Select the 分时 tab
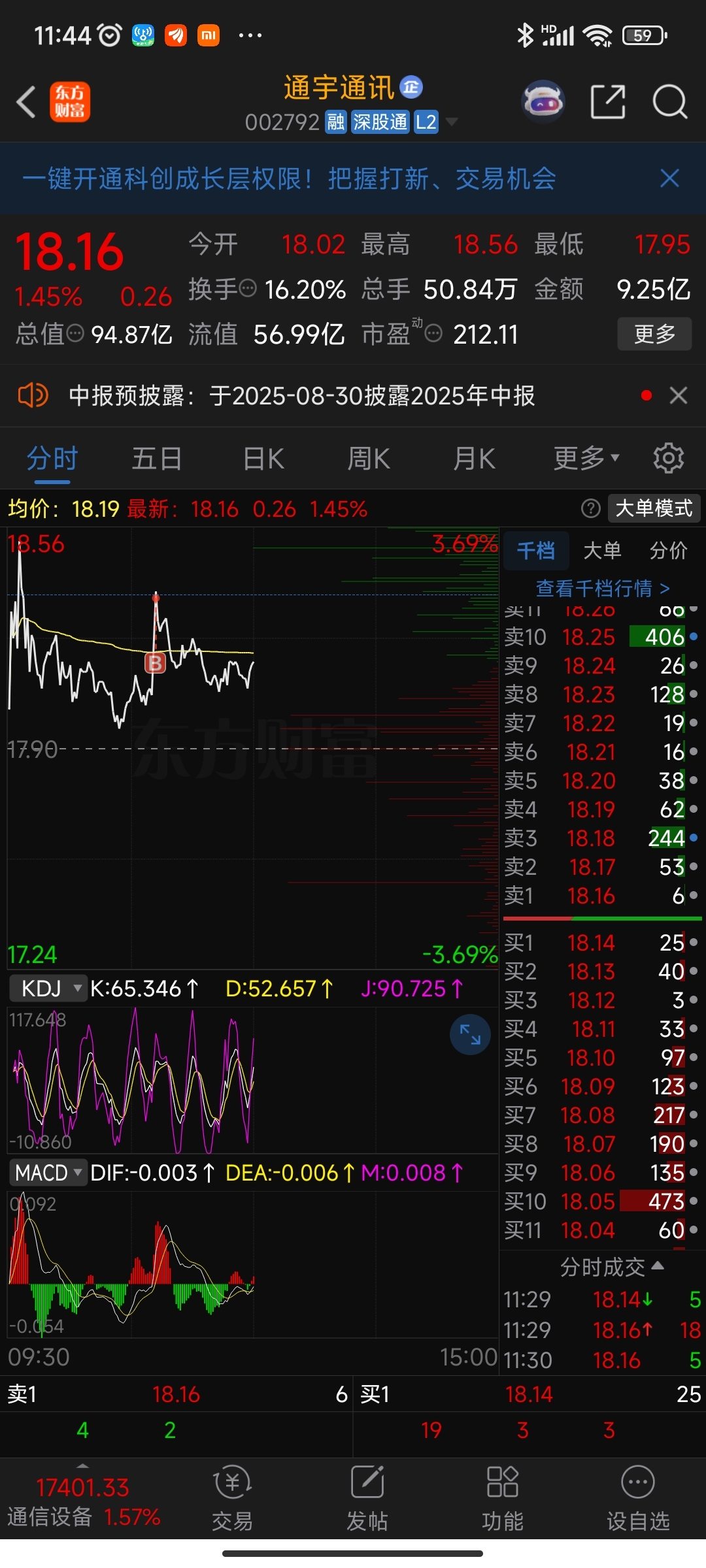Image resolution: width=706 pixels, height=1568 pixels. click(52, 458)
